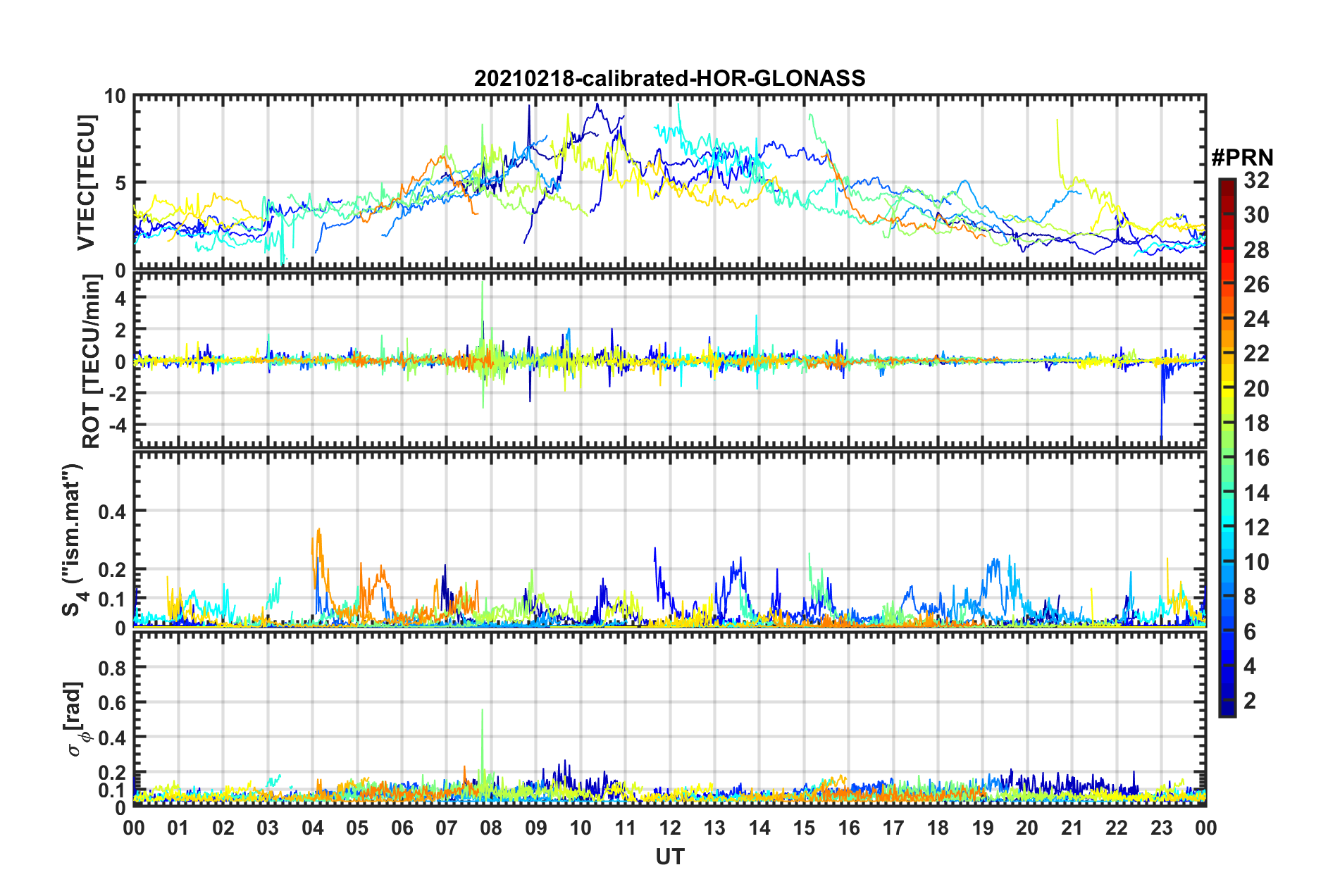Click the dark blue bottom of PRN colorbar
1340x896 pixels.
point(1227,709)
